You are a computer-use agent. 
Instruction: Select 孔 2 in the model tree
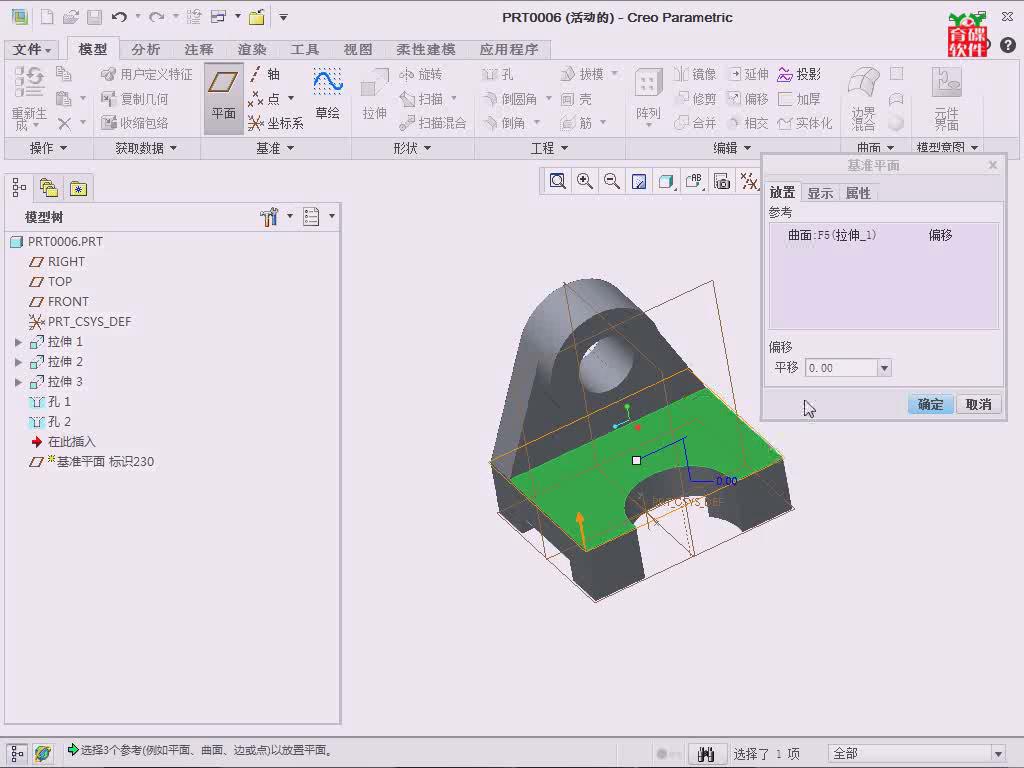(50, 422)
